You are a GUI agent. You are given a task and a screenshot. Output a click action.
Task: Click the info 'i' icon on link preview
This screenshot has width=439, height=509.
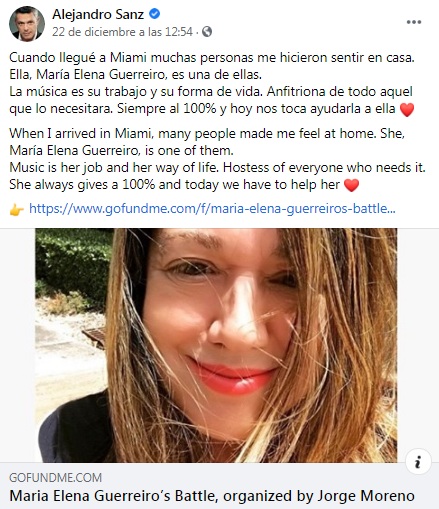[418, 462]
